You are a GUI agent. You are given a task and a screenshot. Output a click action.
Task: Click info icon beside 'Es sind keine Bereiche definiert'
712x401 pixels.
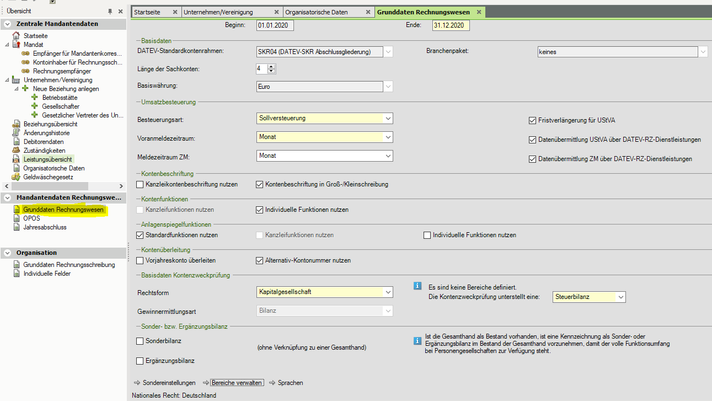coord(417,286)
